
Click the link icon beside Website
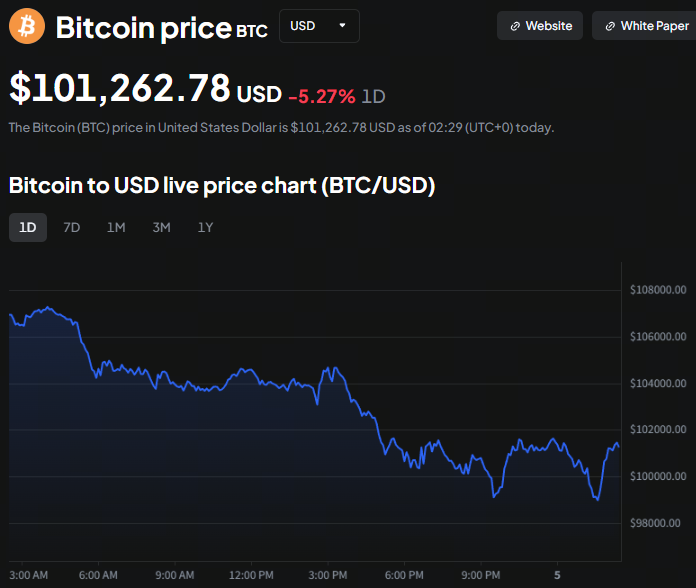click(515, 26)
